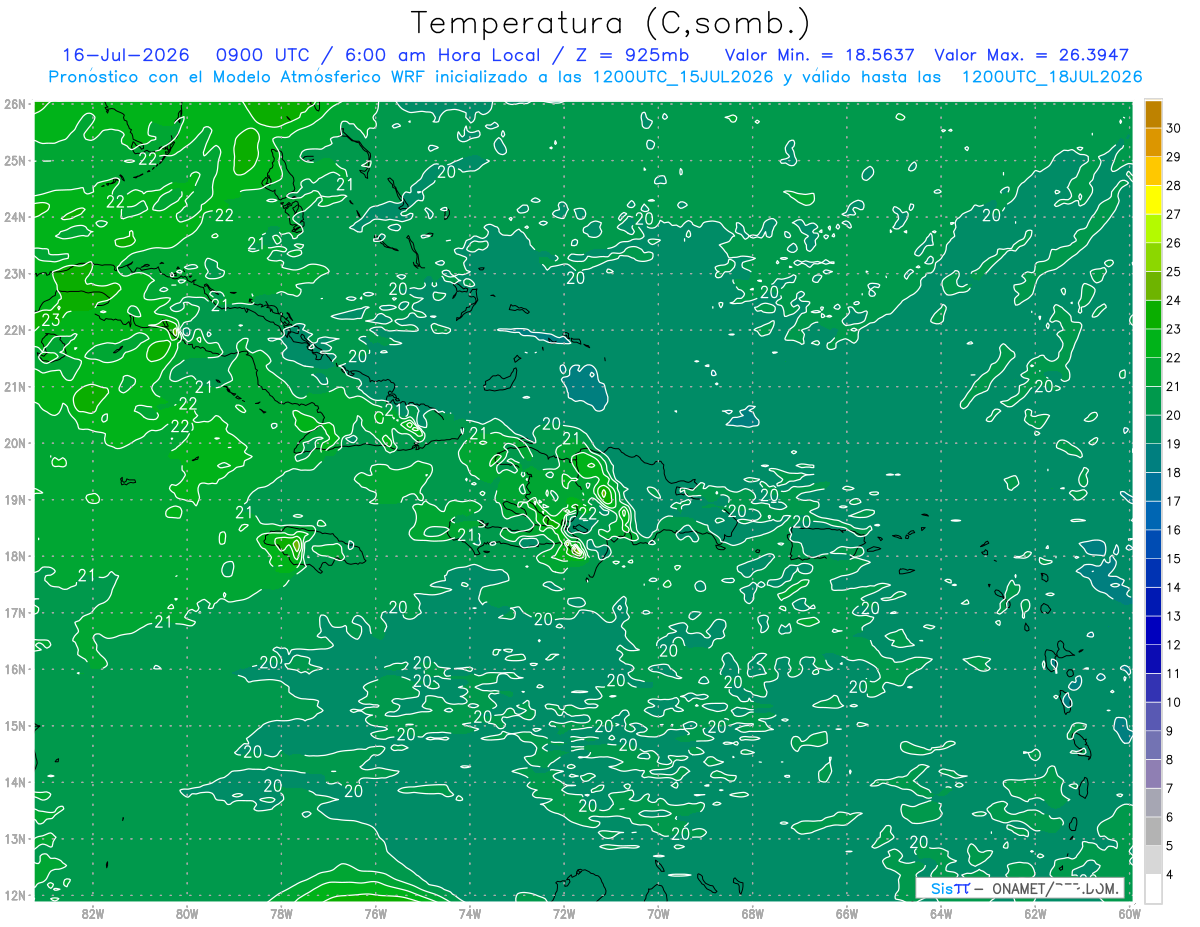Image resolution: width=1200 pixels, height=927 pixels.
Task: Click teal color bar segment between 18 and 19
Action: click(1153, 459)
